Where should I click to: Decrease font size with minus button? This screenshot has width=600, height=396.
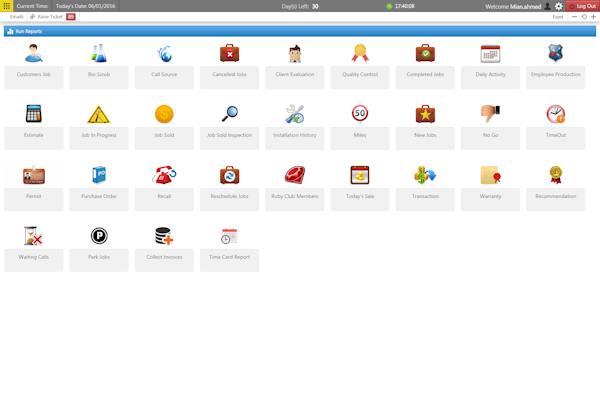coord(574,17)
